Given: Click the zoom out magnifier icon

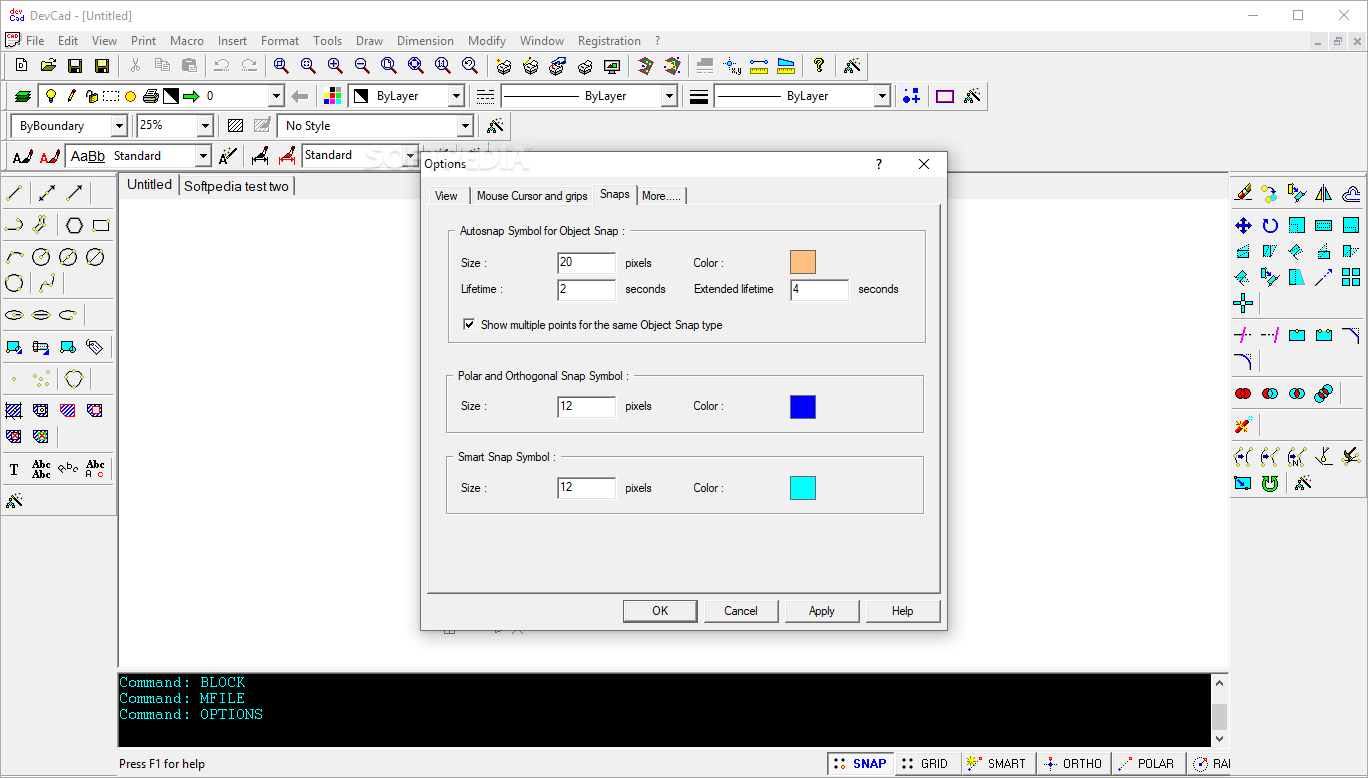Looking at the screenshot, I should (x=362, y=66).
